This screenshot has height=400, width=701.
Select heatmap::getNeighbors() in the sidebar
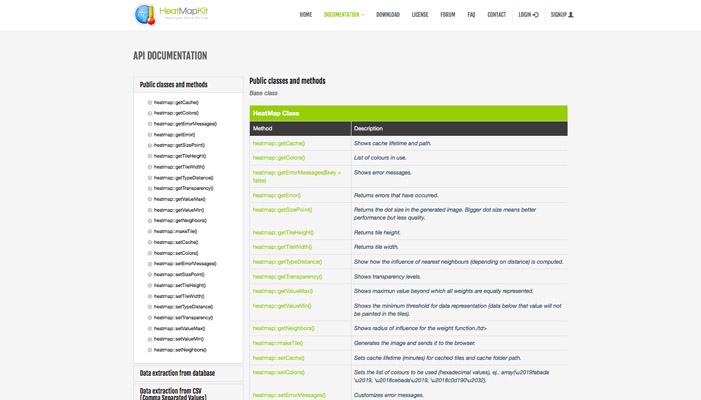tap(180, 220)
